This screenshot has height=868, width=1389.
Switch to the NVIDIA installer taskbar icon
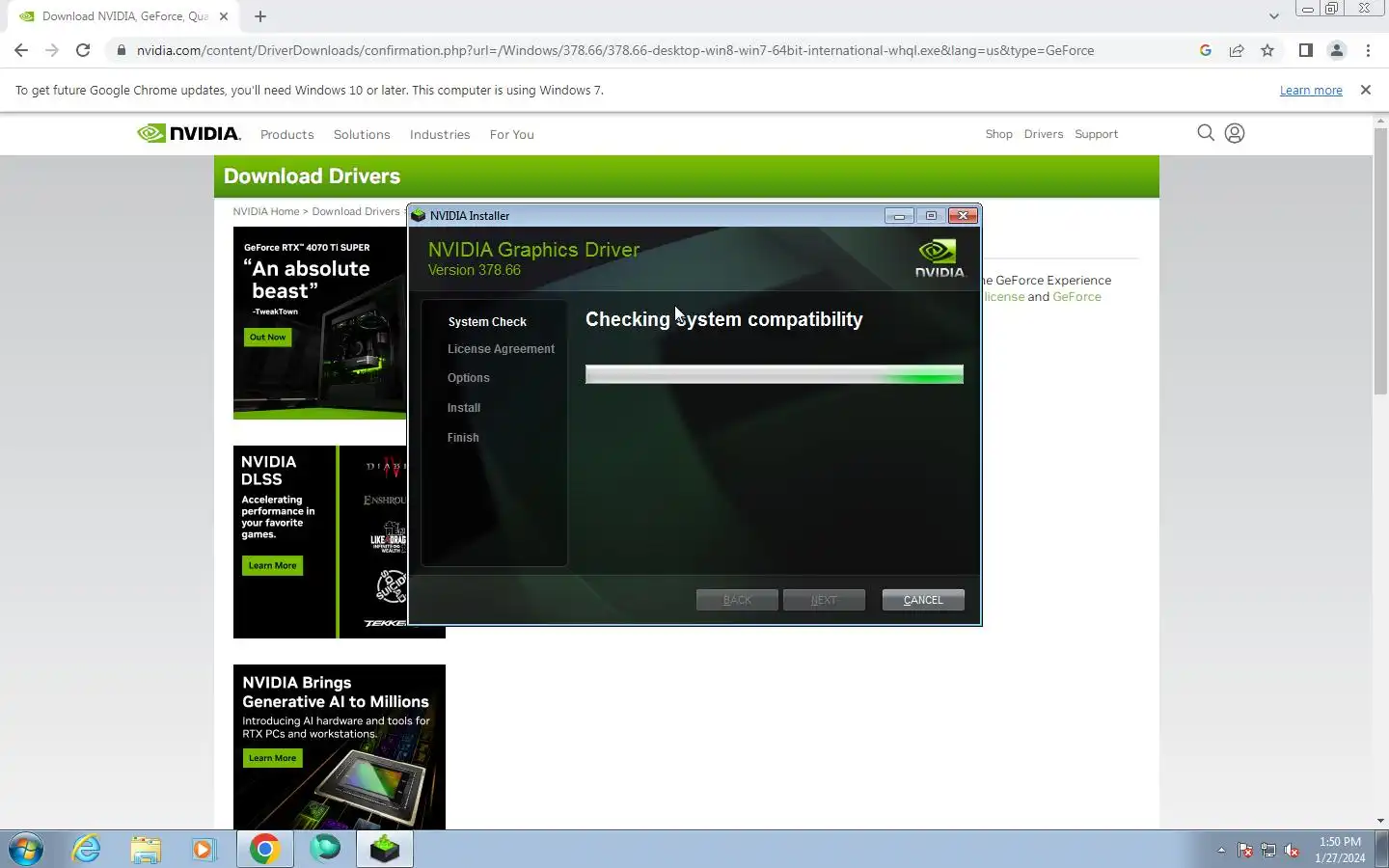(385, 849)
